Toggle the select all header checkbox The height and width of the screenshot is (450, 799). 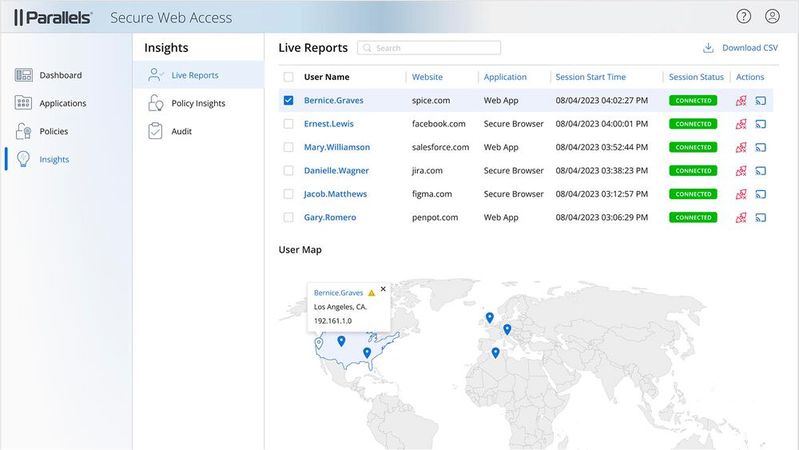(x=289, y=77)
